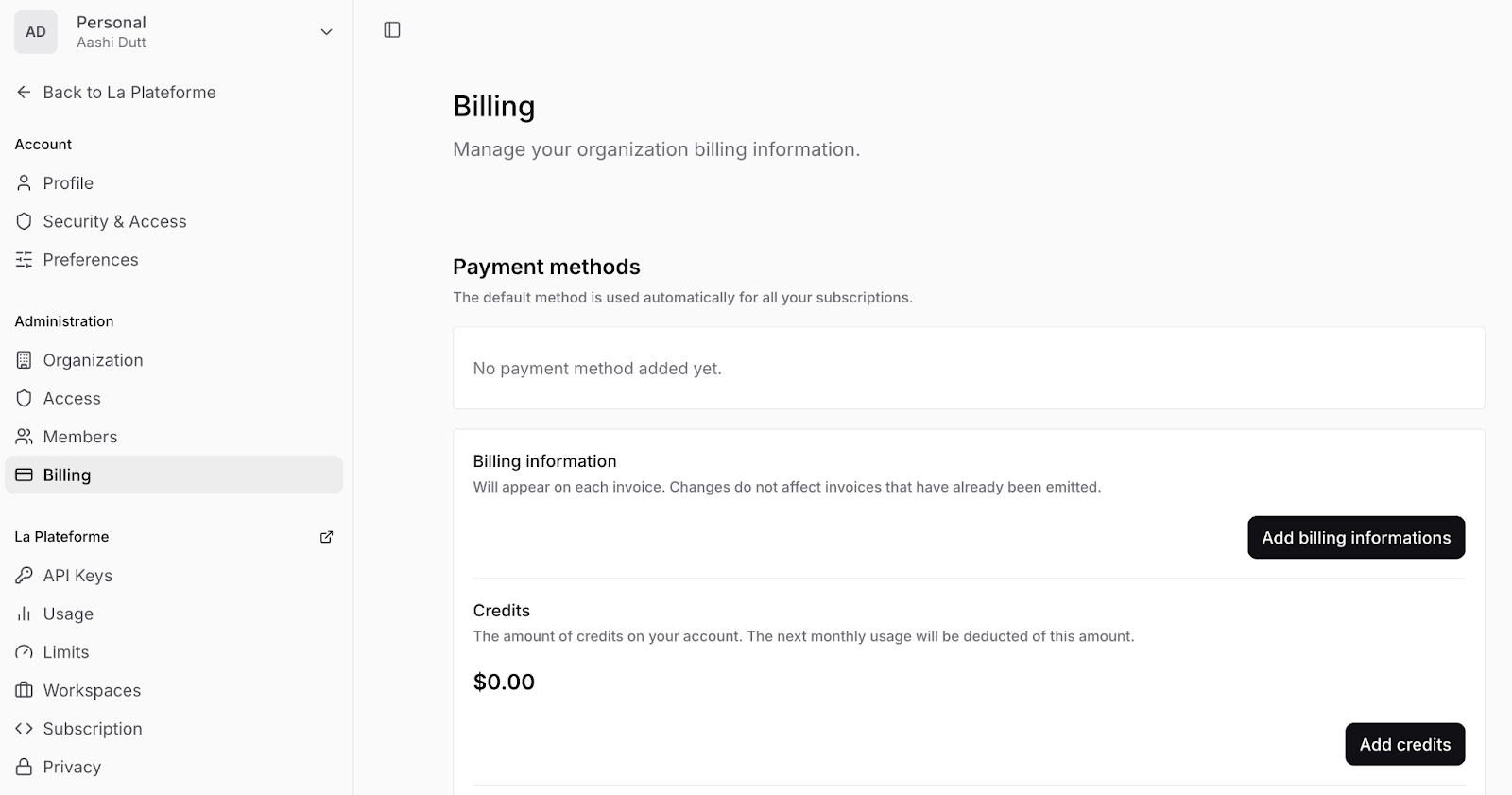Click the Billing page title
Image resolution: width=1512 pixels, height=795 pixels.
pos(493,106)
